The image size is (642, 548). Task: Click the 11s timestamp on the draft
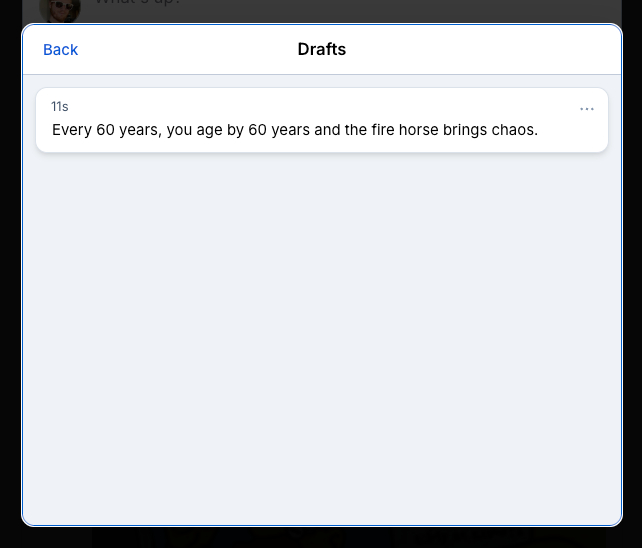coord(60,107)
